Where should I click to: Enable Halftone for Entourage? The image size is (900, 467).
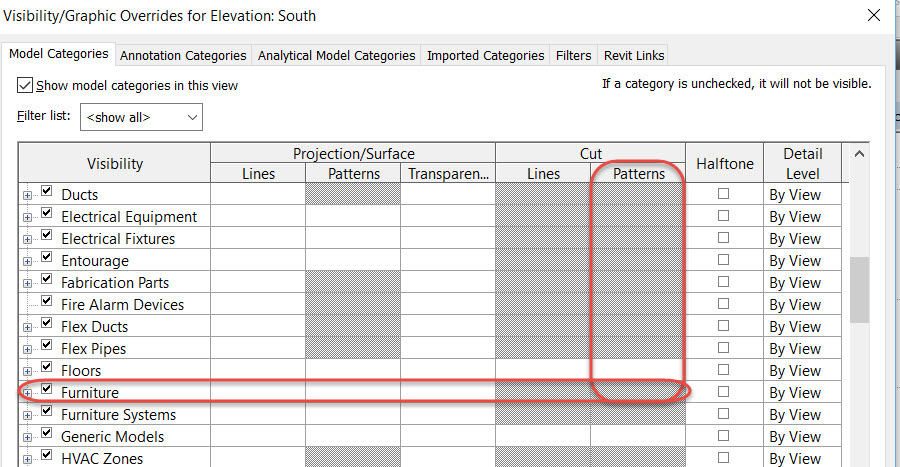pyautogui.click(x=723, y=260)
